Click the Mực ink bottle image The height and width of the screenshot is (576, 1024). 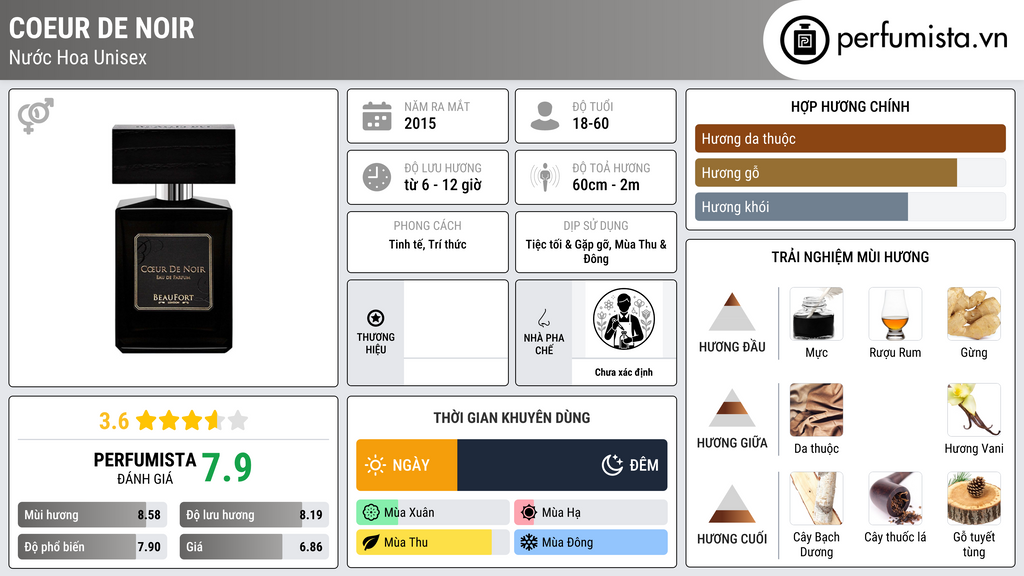(x=816, y=314)
